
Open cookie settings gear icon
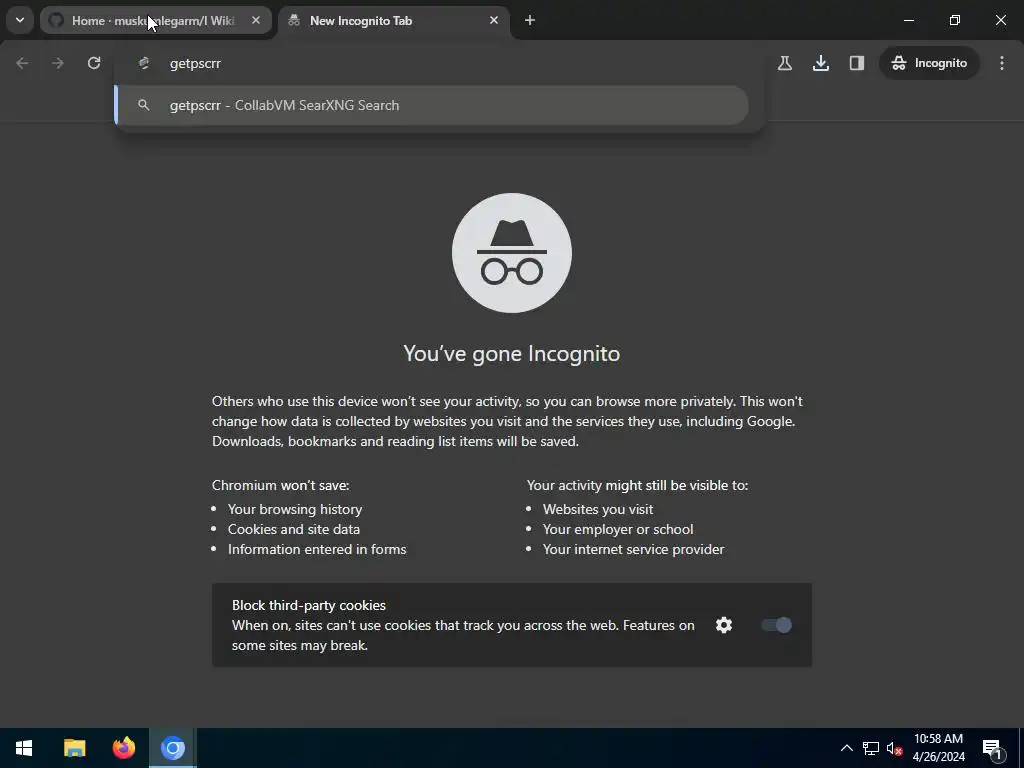[x=724, y=625]
